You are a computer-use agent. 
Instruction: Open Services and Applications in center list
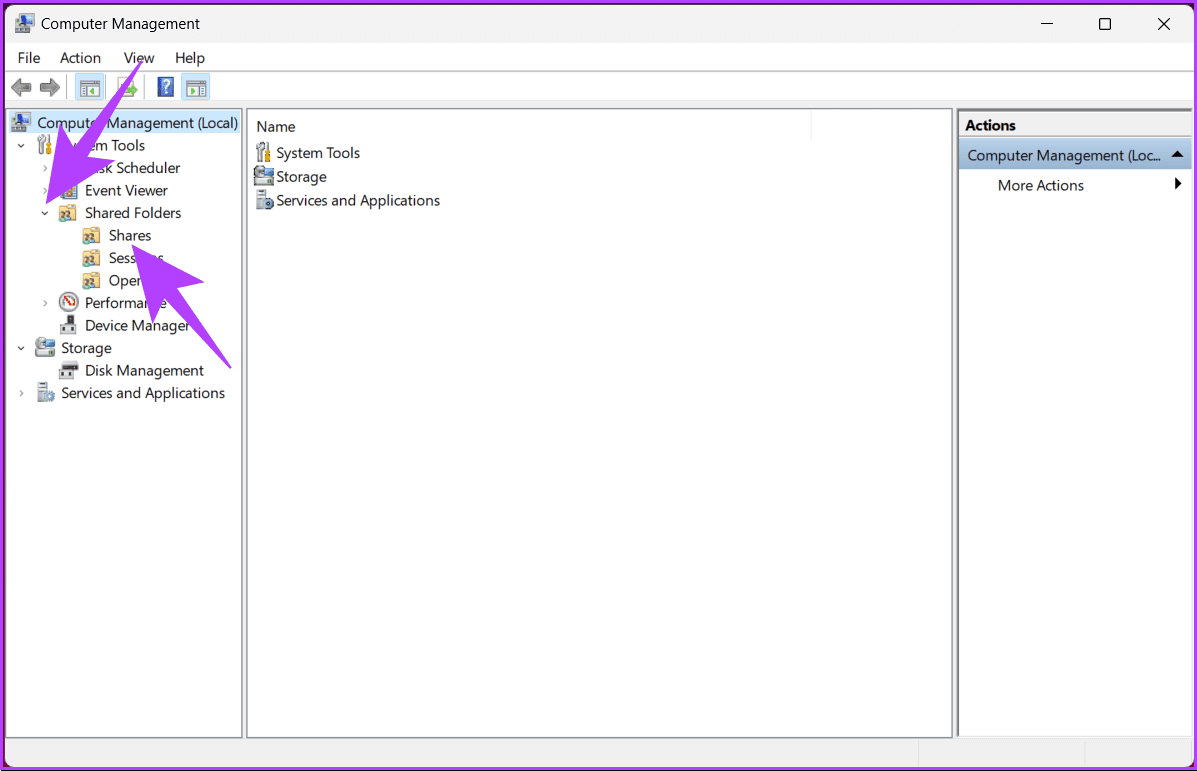[358, 201]
